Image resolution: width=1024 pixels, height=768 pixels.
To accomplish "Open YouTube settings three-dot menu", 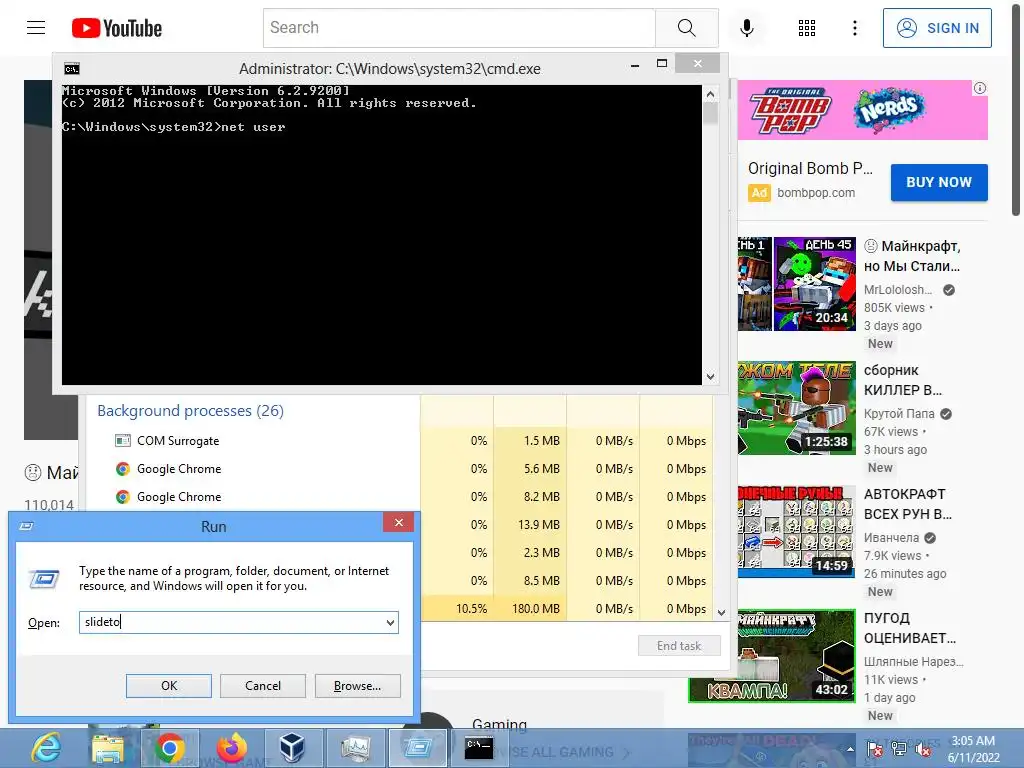I will tap(855, 27).
